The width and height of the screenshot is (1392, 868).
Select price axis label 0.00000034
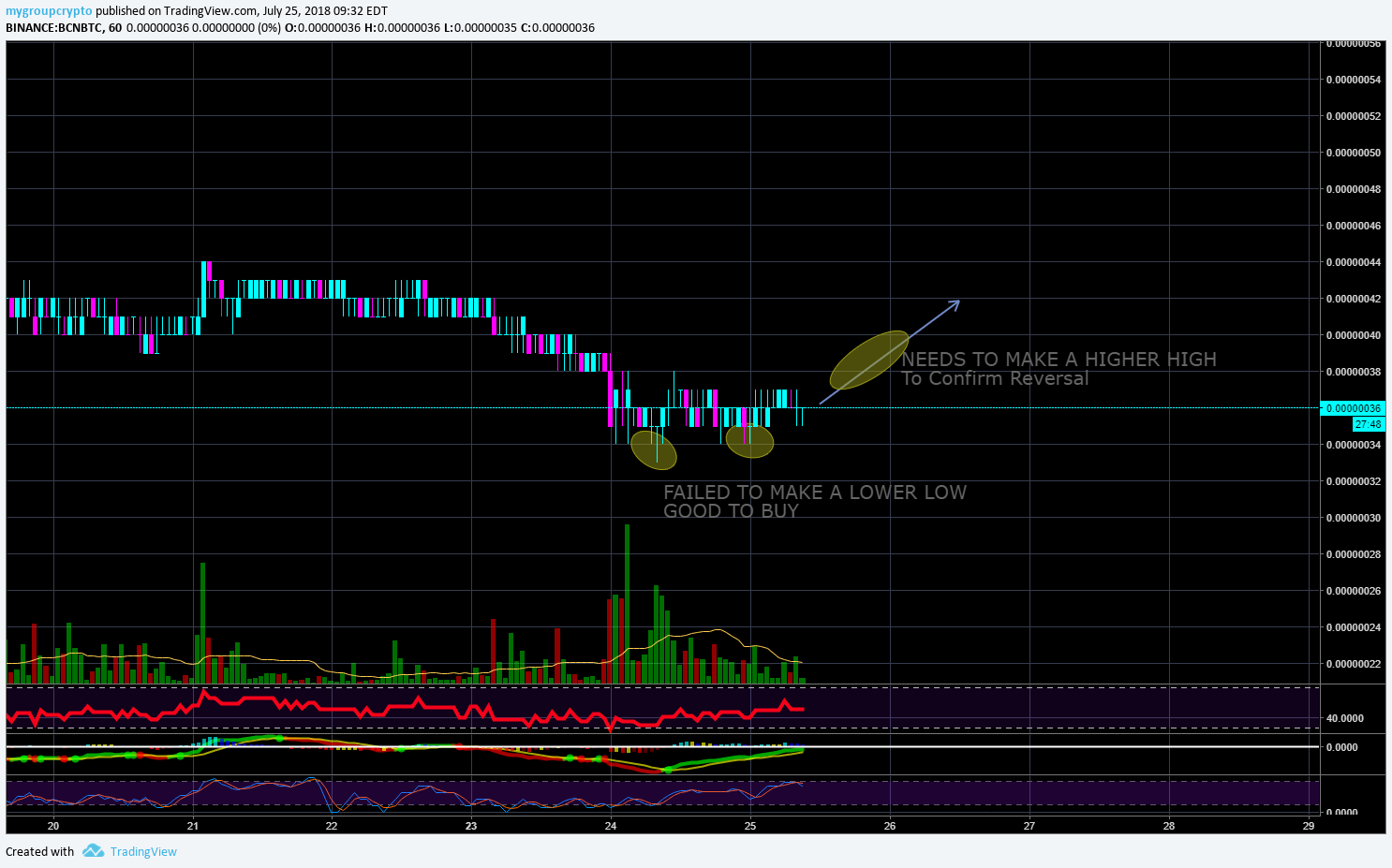pos(1353,445)
